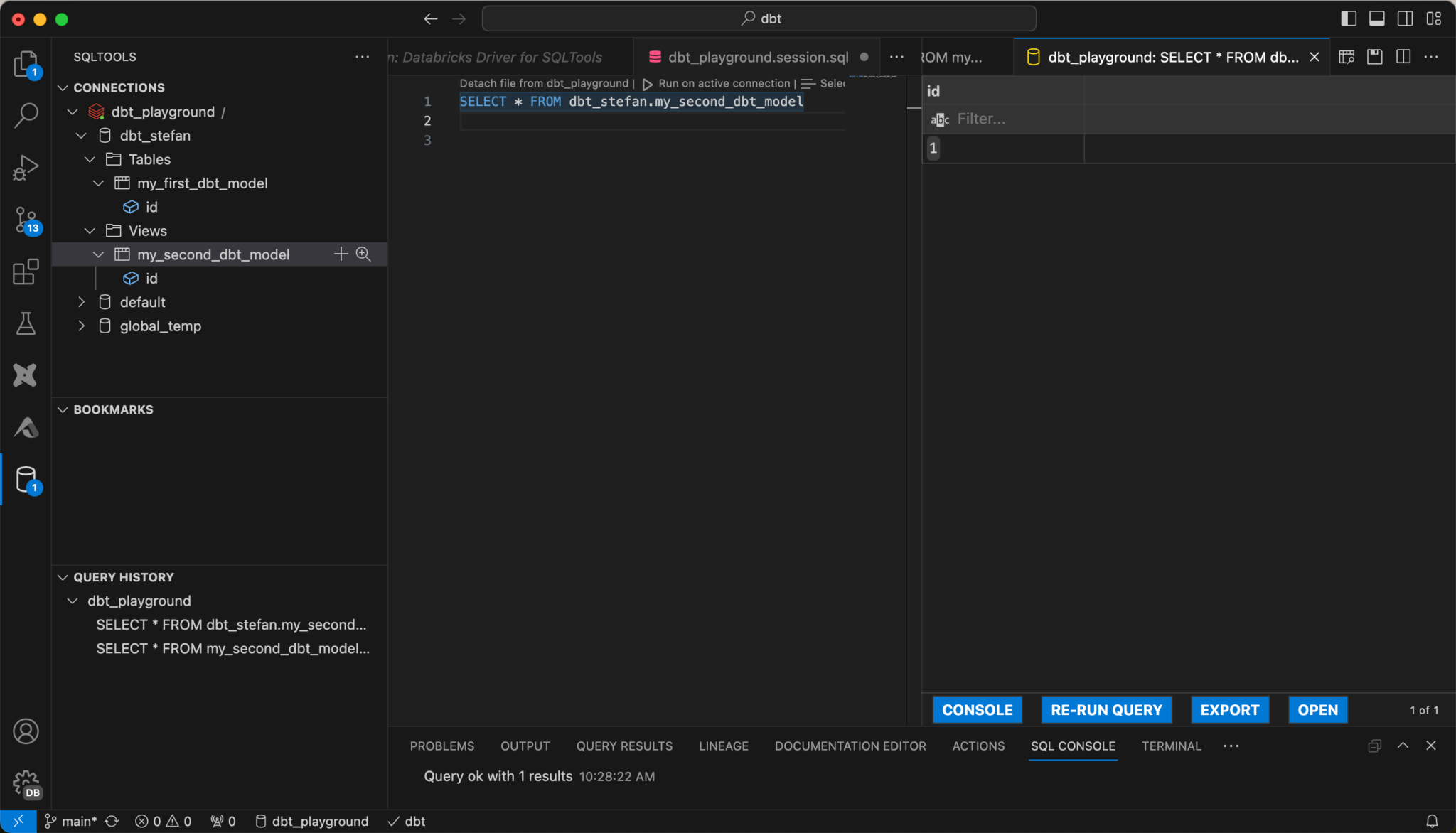Toggle the secondary side bar layout icon
The width and height of the screenshot is (1456, 833).
coord(1406,18)
